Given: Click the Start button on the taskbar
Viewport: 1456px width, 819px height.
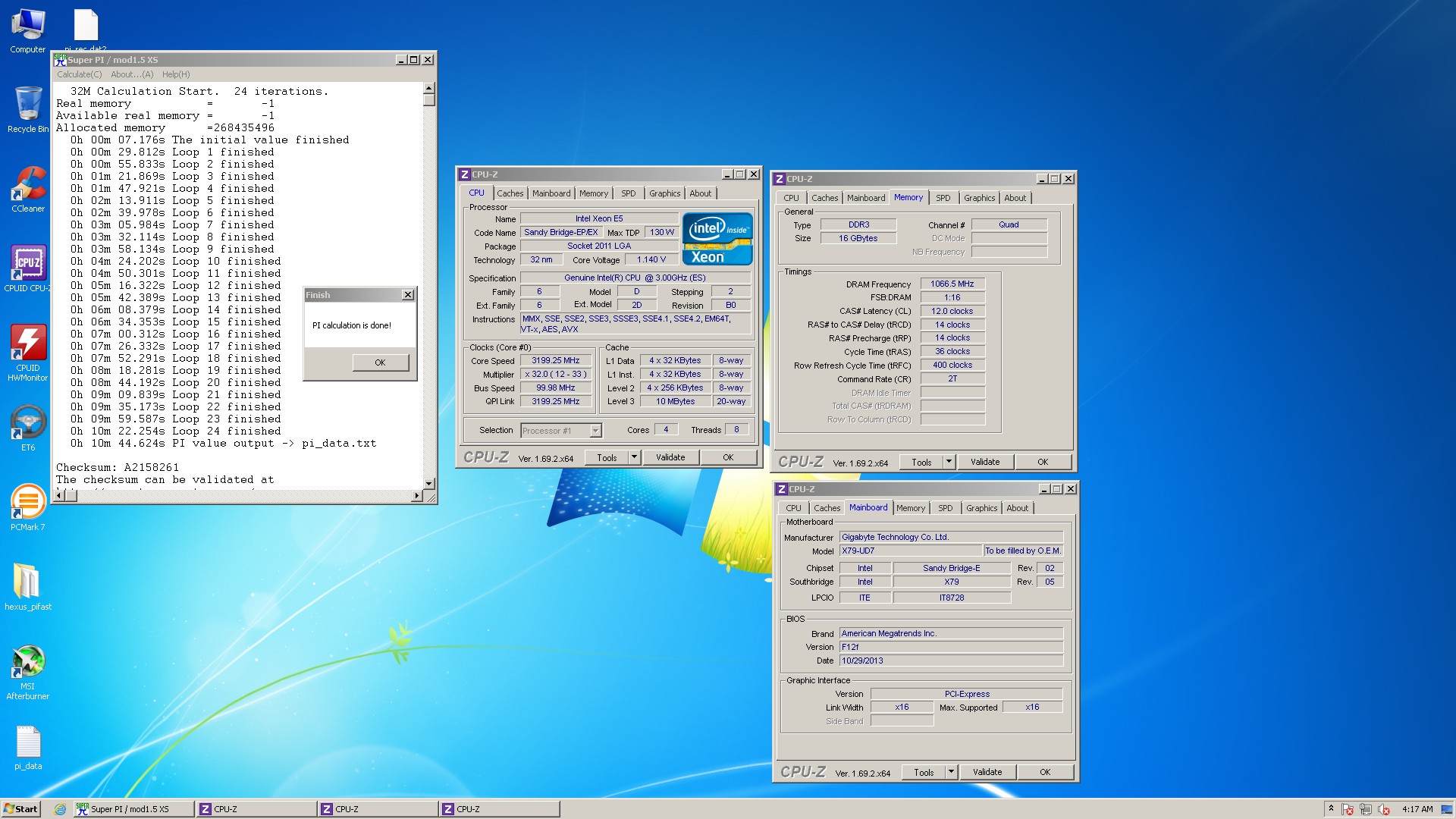Looking at the screenshot, I should (x=20, y=809).
